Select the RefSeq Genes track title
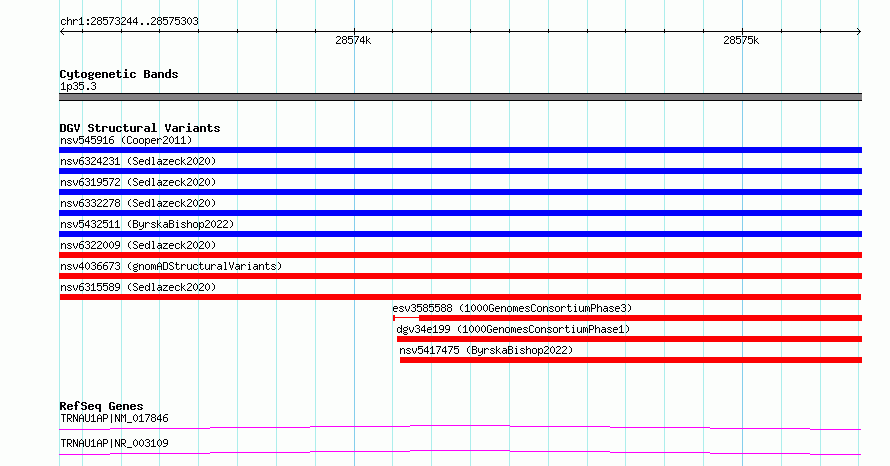This screenshot has width=890, height=466. (101, 406)
